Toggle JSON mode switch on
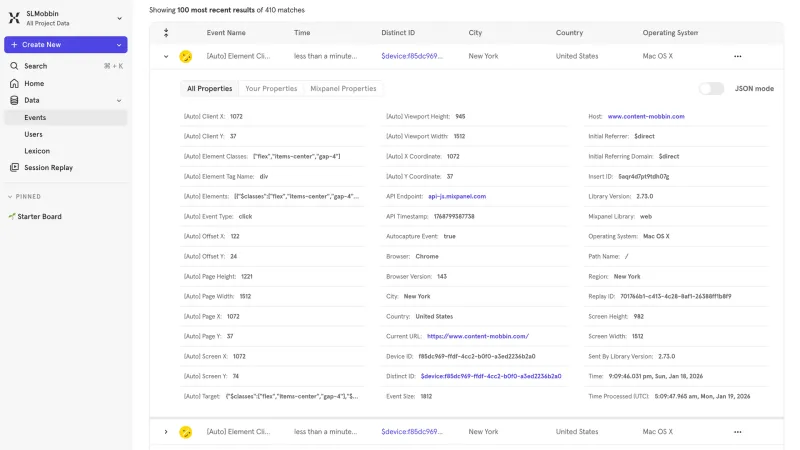800x450 pixels. (x=711, y=88)
